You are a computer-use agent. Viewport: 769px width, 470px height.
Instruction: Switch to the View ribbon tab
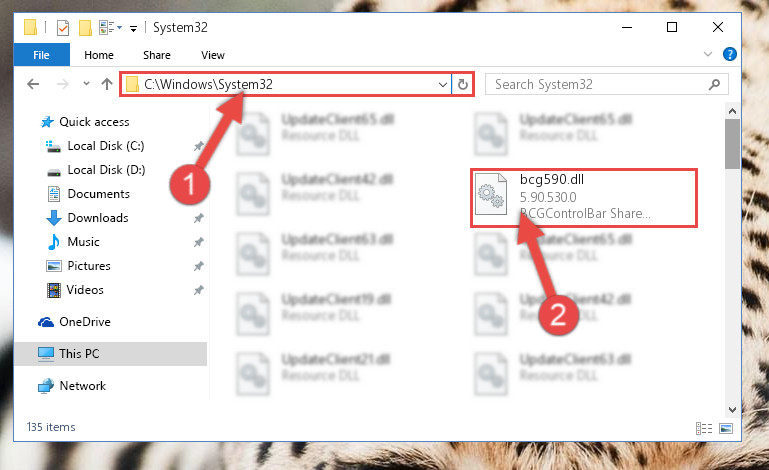click(x=213, y=55)
